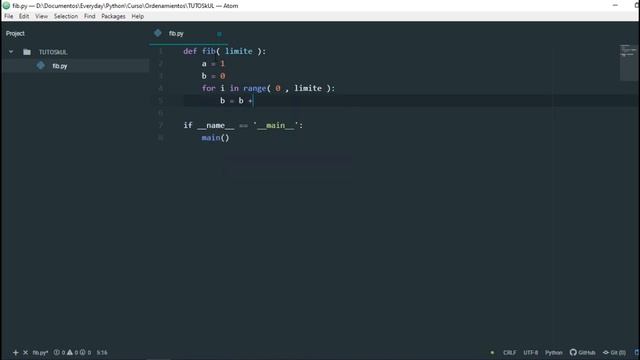Click the '__main__' string literal
This screenshot has height=360, width=640.
tap(276, 125)
